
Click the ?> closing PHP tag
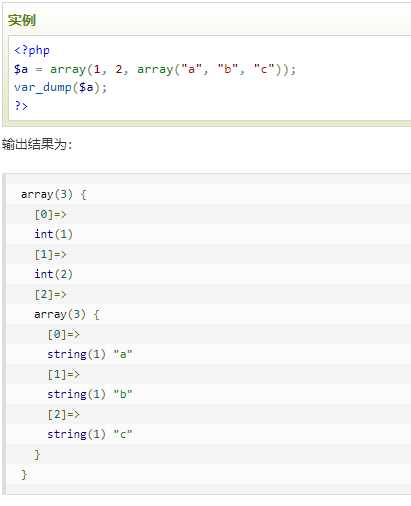pyautogui.click(x=21, y=106)
